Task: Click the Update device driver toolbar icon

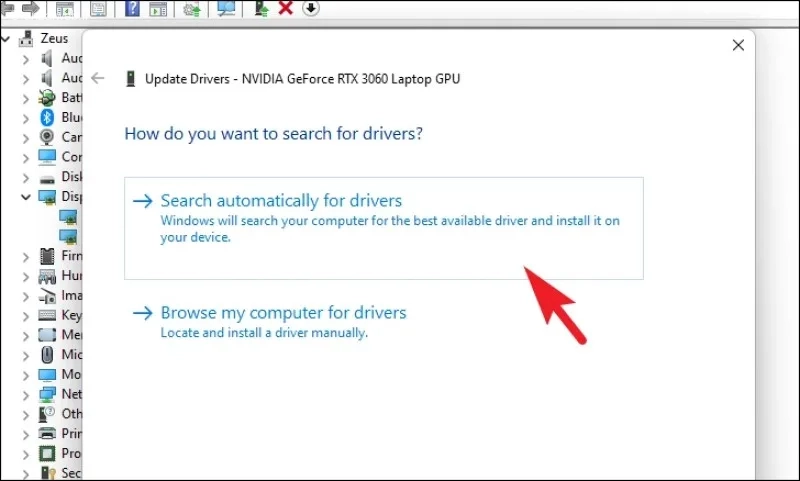Action: coord(261,8)
